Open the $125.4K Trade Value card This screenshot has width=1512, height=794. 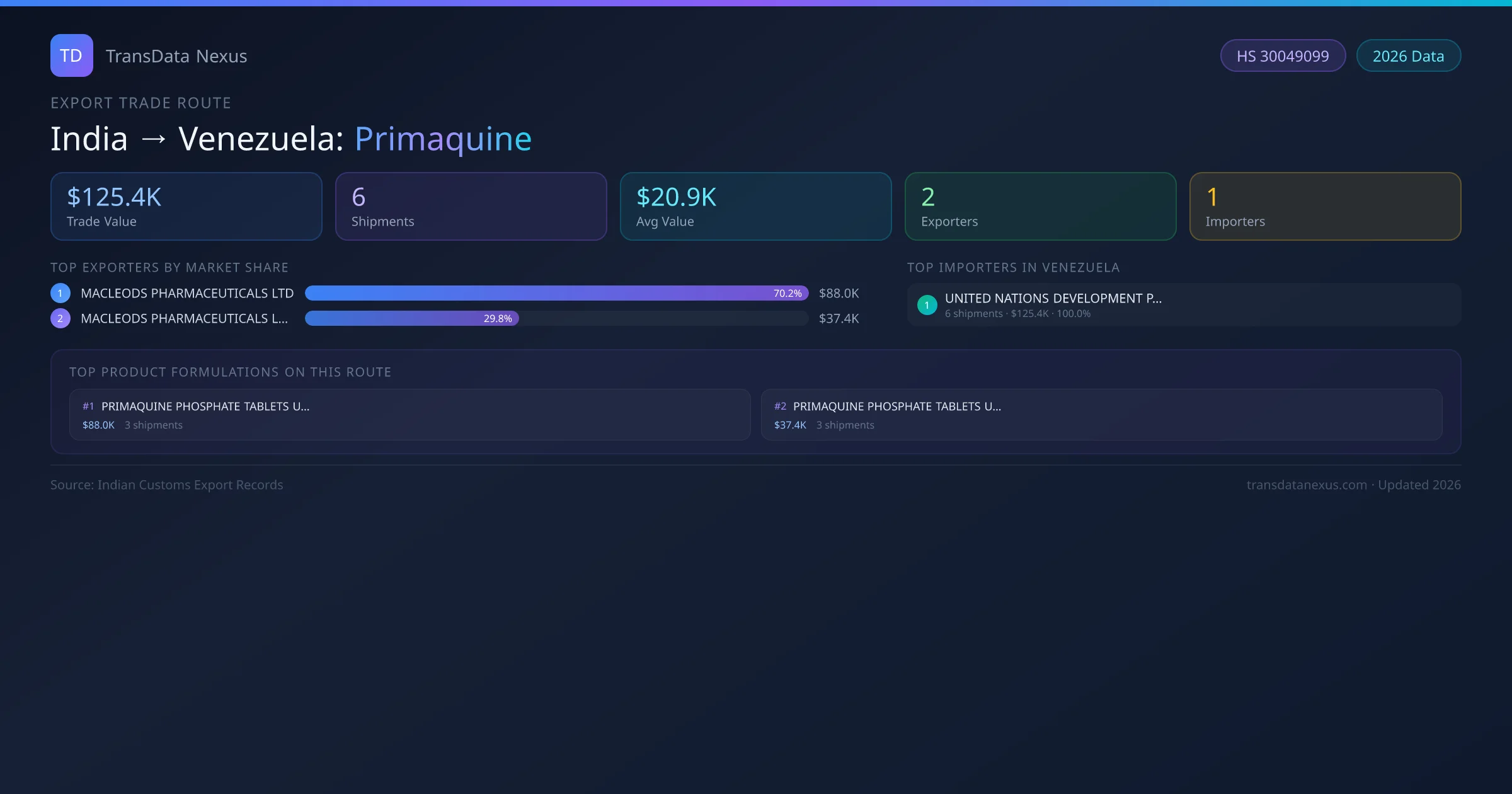186,207
